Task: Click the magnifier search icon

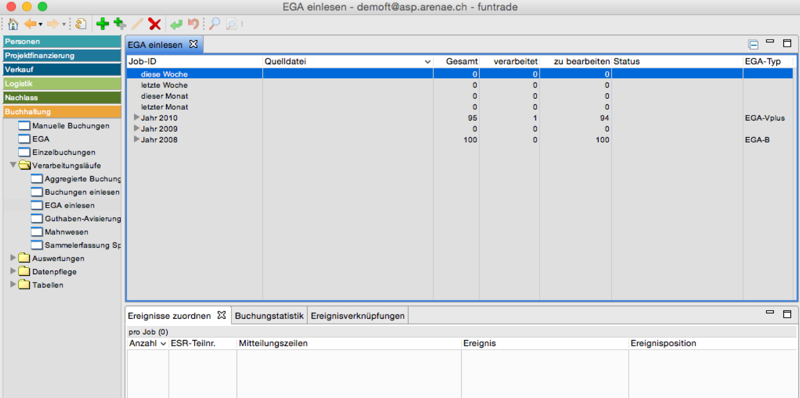Action: pyautogui.click(x=215, y=23)
